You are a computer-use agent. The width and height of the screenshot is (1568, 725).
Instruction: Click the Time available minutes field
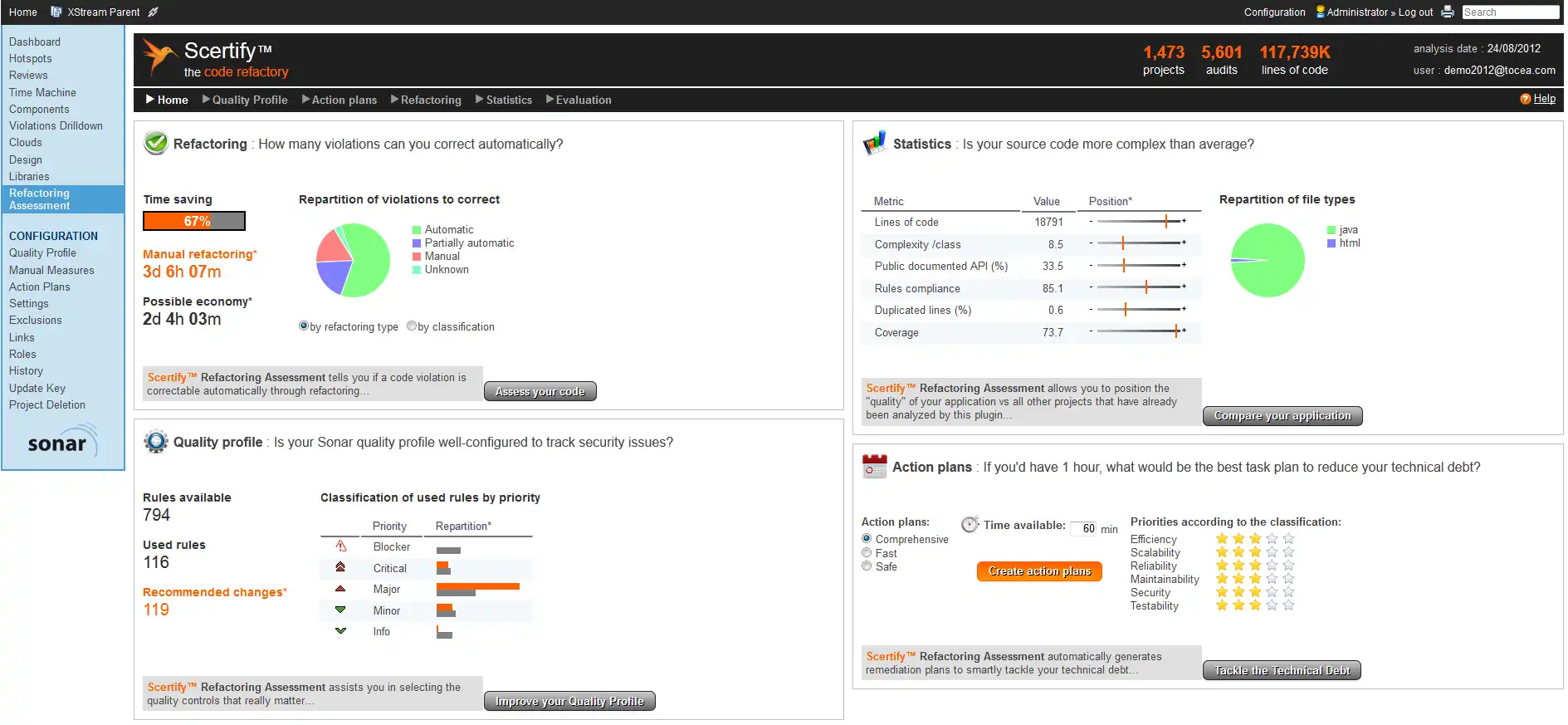[x=1084, y=528]
